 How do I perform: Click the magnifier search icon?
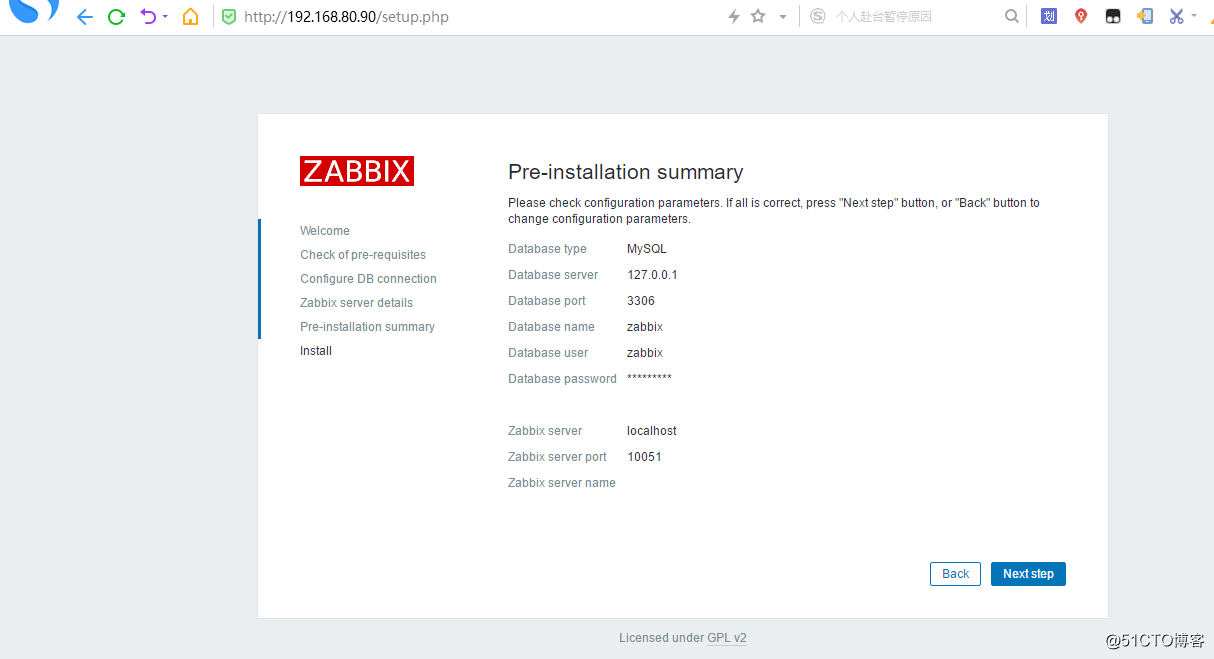(1012, 16)
